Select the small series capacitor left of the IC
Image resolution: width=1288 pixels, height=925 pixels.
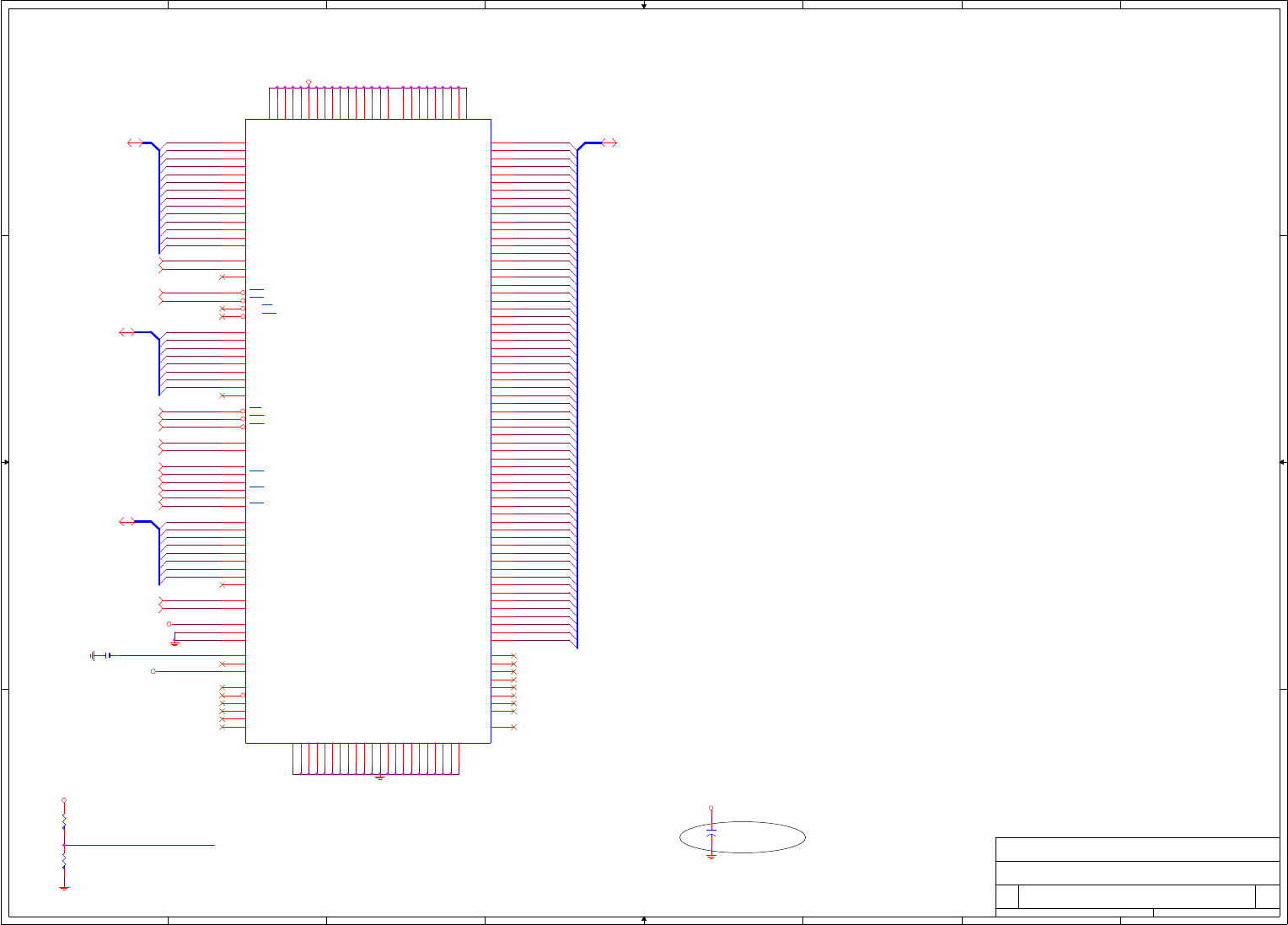click(x=108, y=655)
